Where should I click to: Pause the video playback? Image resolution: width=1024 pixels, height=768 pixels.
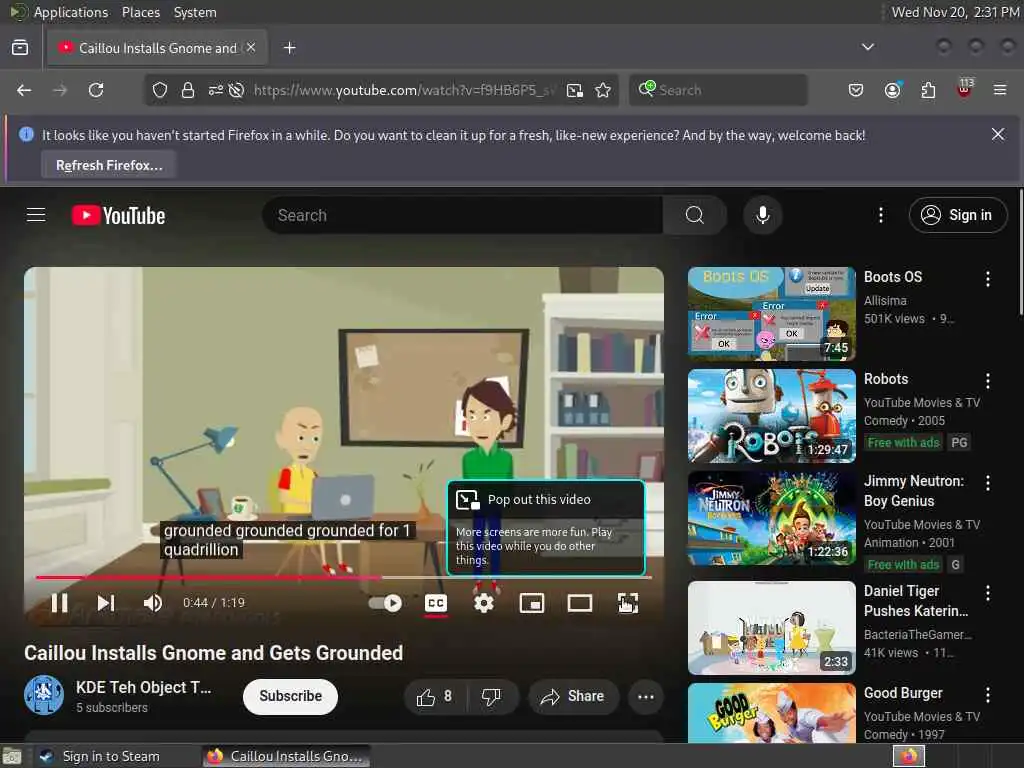tap(59, 603)
